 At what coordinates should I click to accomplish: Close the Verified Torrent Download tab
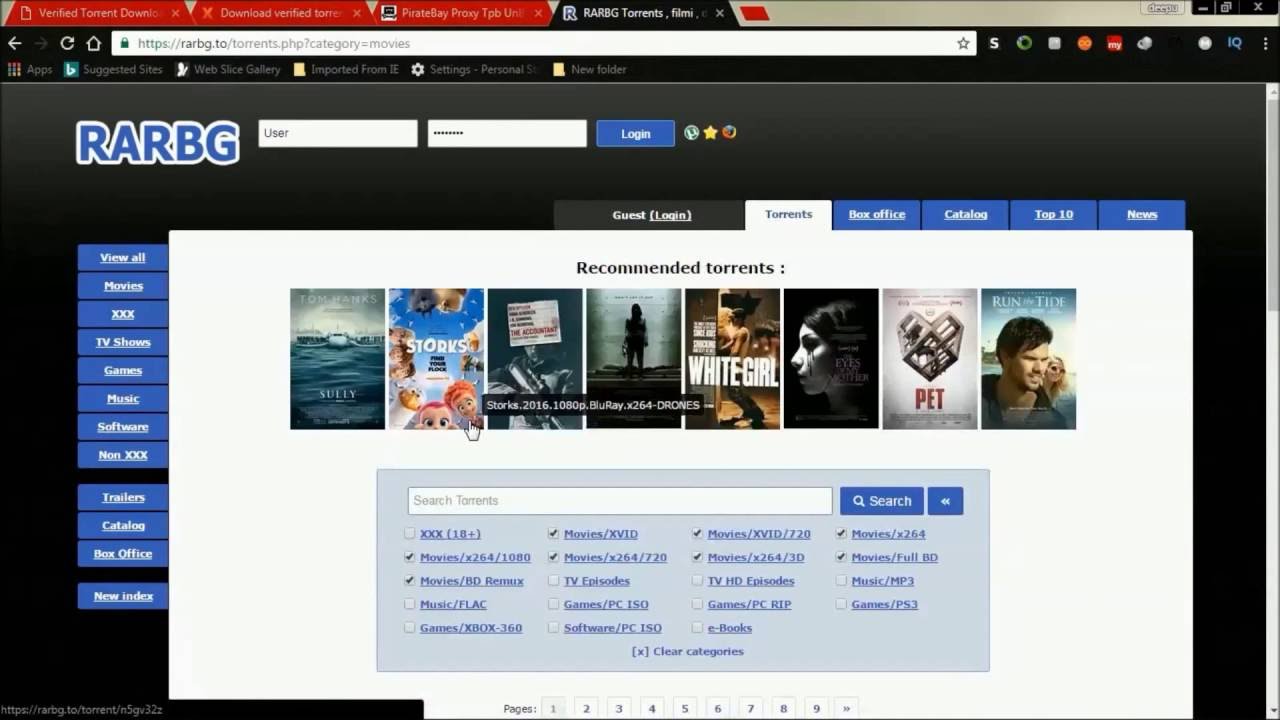point(176,13)
